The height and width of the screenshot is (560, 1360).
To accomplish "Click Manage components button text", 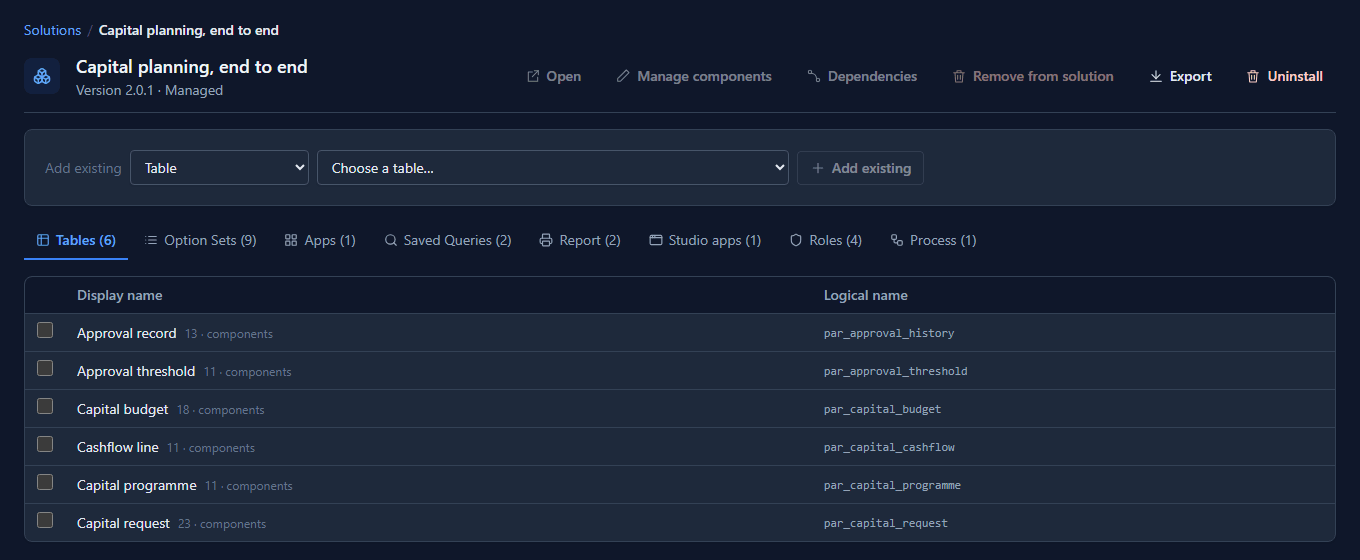I will [704, 76].
